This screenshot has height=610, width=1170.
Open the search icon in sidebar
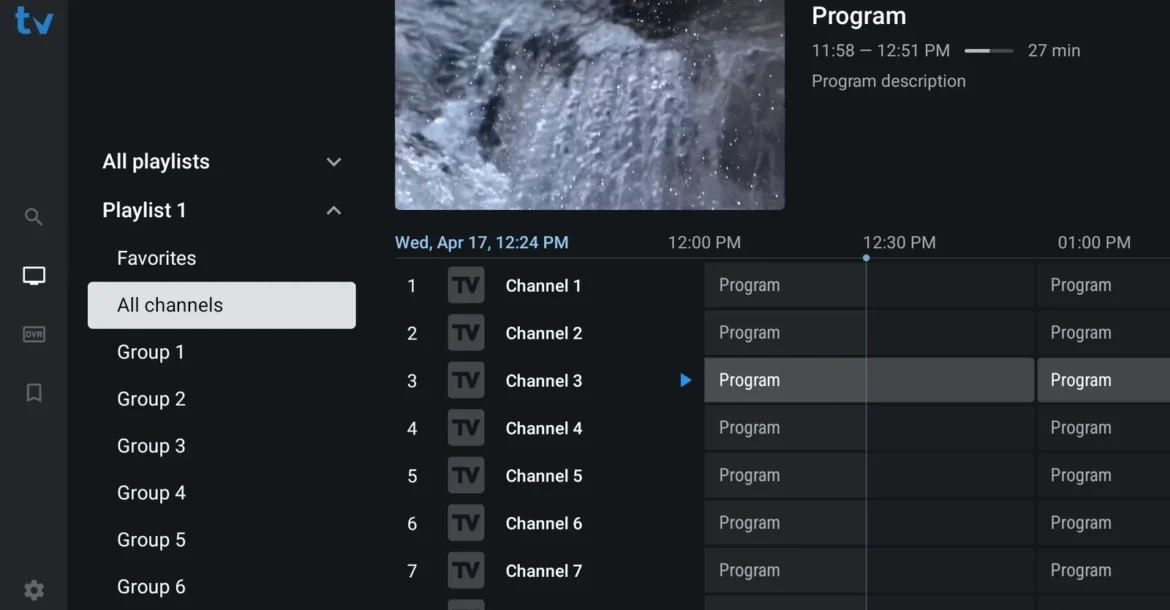tap(34, 217)
